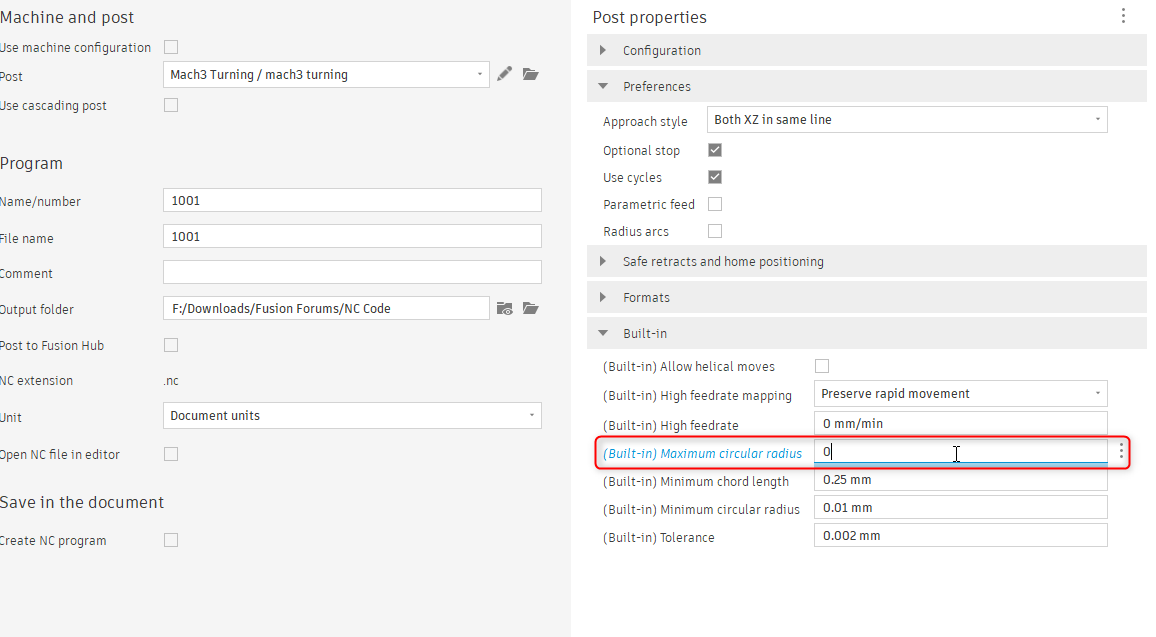Click the Tolerance value field
Image resolution: width=1156 pixels, height=637 pixels.
point(961,536)
